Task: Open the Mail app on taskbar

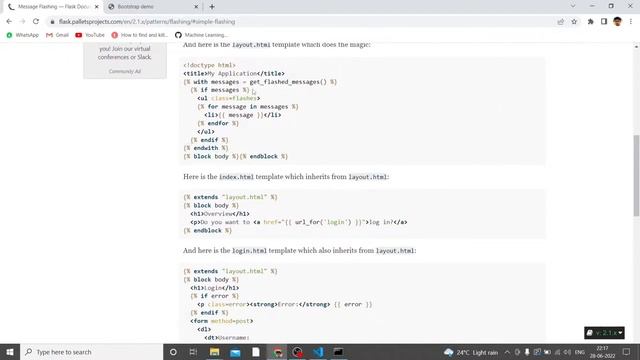Action: (235, 352)
